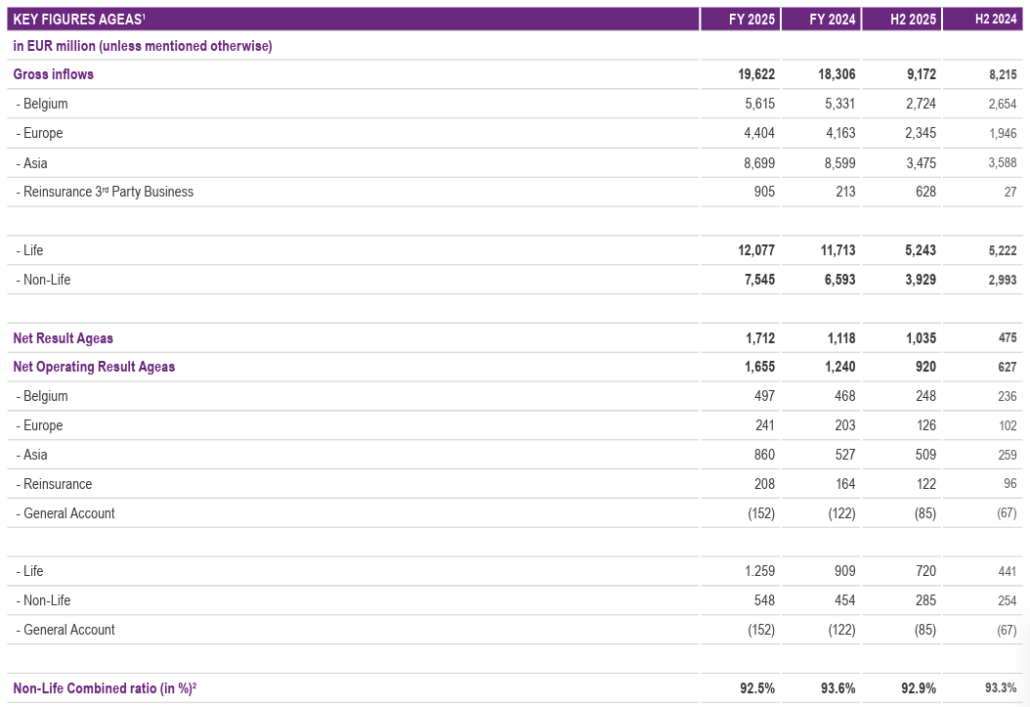Click Non-Life operating result value 285
This screenshot has width=1030, height=707.
pos(926,601)
